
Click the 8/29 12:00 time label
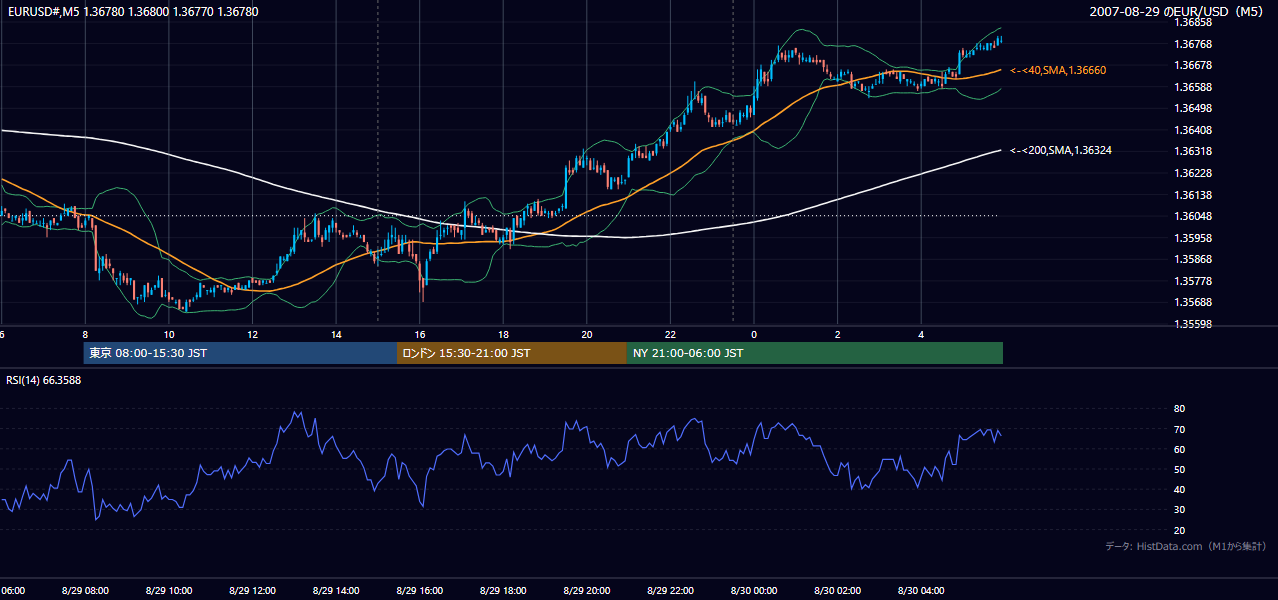252,591
